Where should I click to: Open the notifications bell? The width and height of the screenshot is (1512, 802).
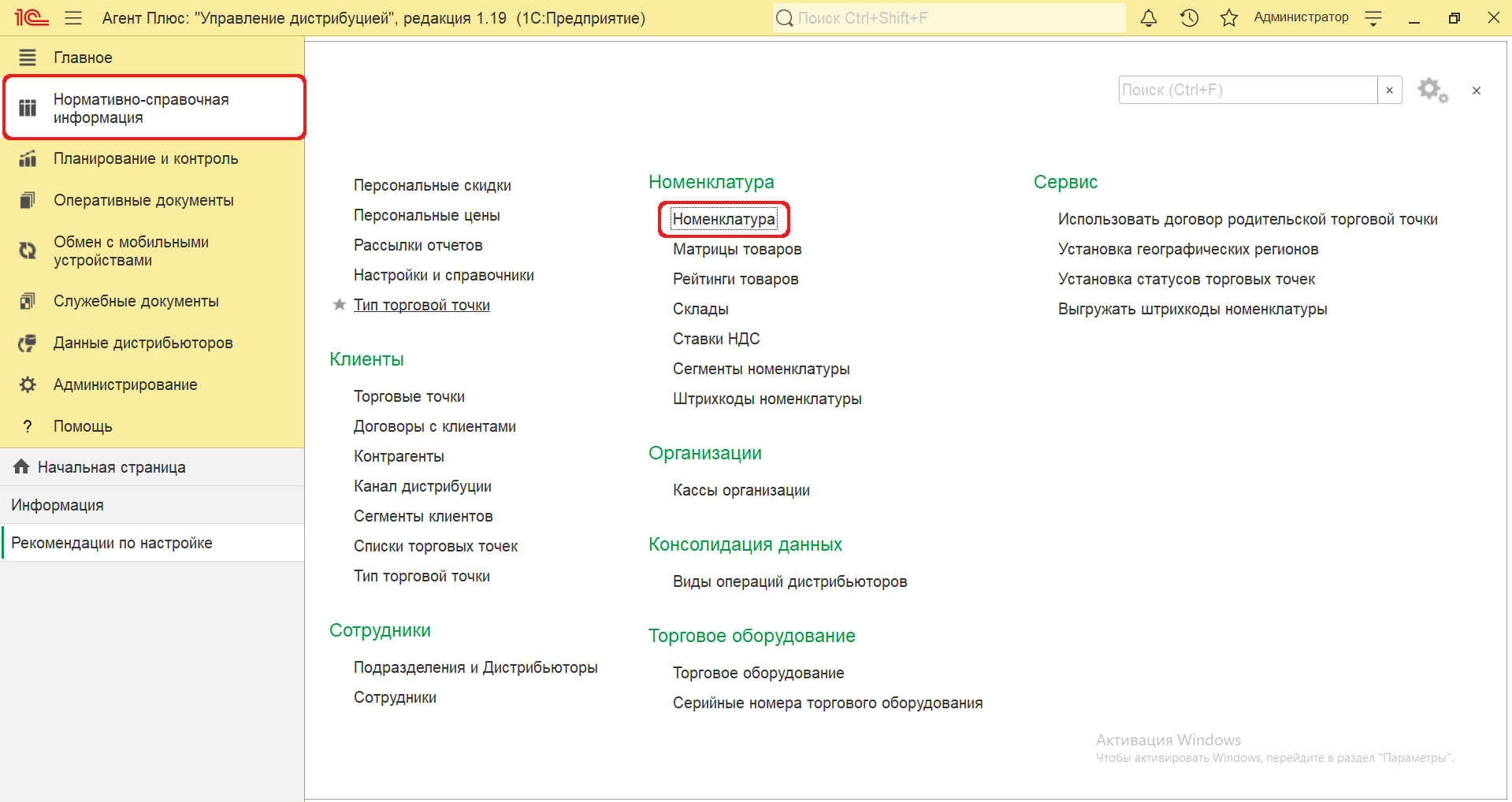(1149, 17)
